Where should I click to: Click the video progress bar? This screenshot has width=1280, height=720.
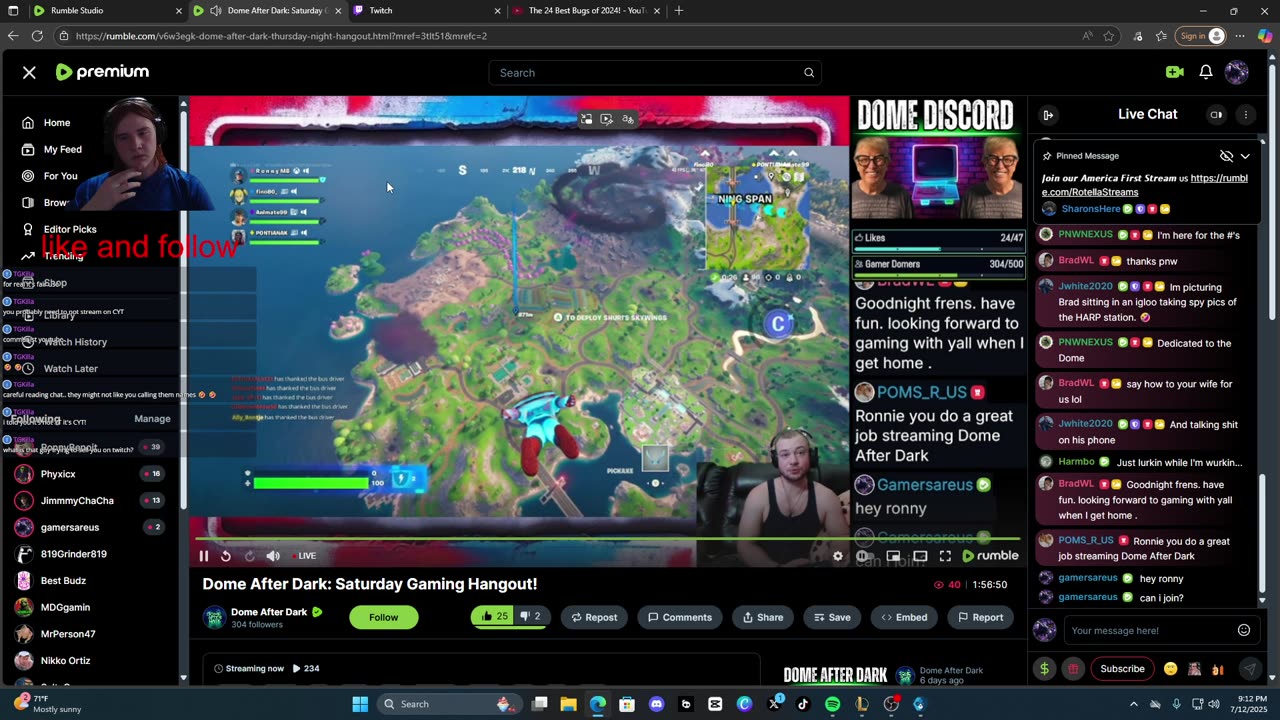606,539
